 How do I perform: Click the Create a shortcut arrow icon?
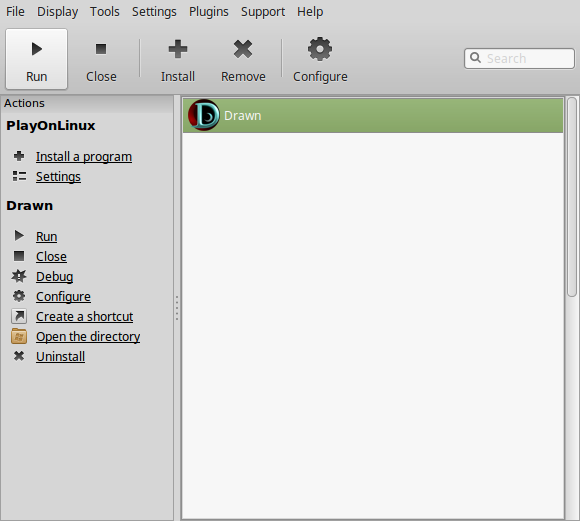click(x=19, y=316)
